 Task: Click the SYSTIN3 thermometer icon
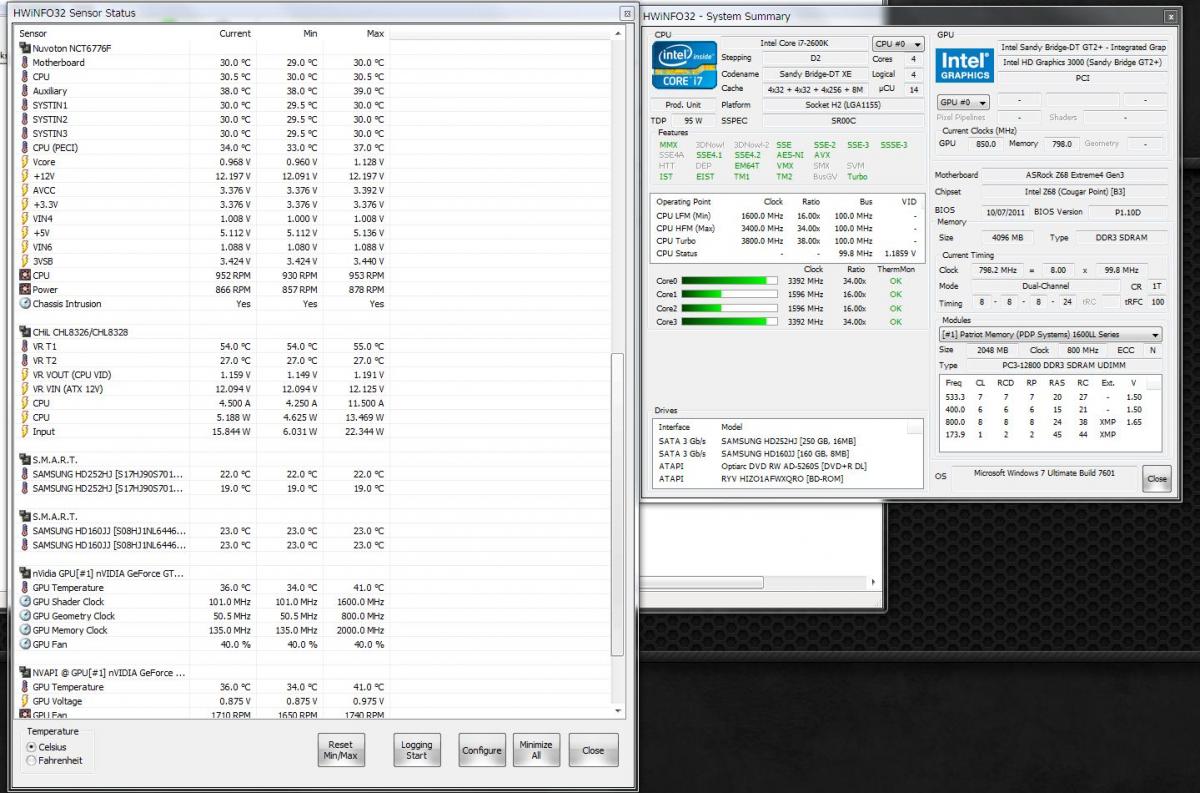pyautogui.click(x=25, y=133)
